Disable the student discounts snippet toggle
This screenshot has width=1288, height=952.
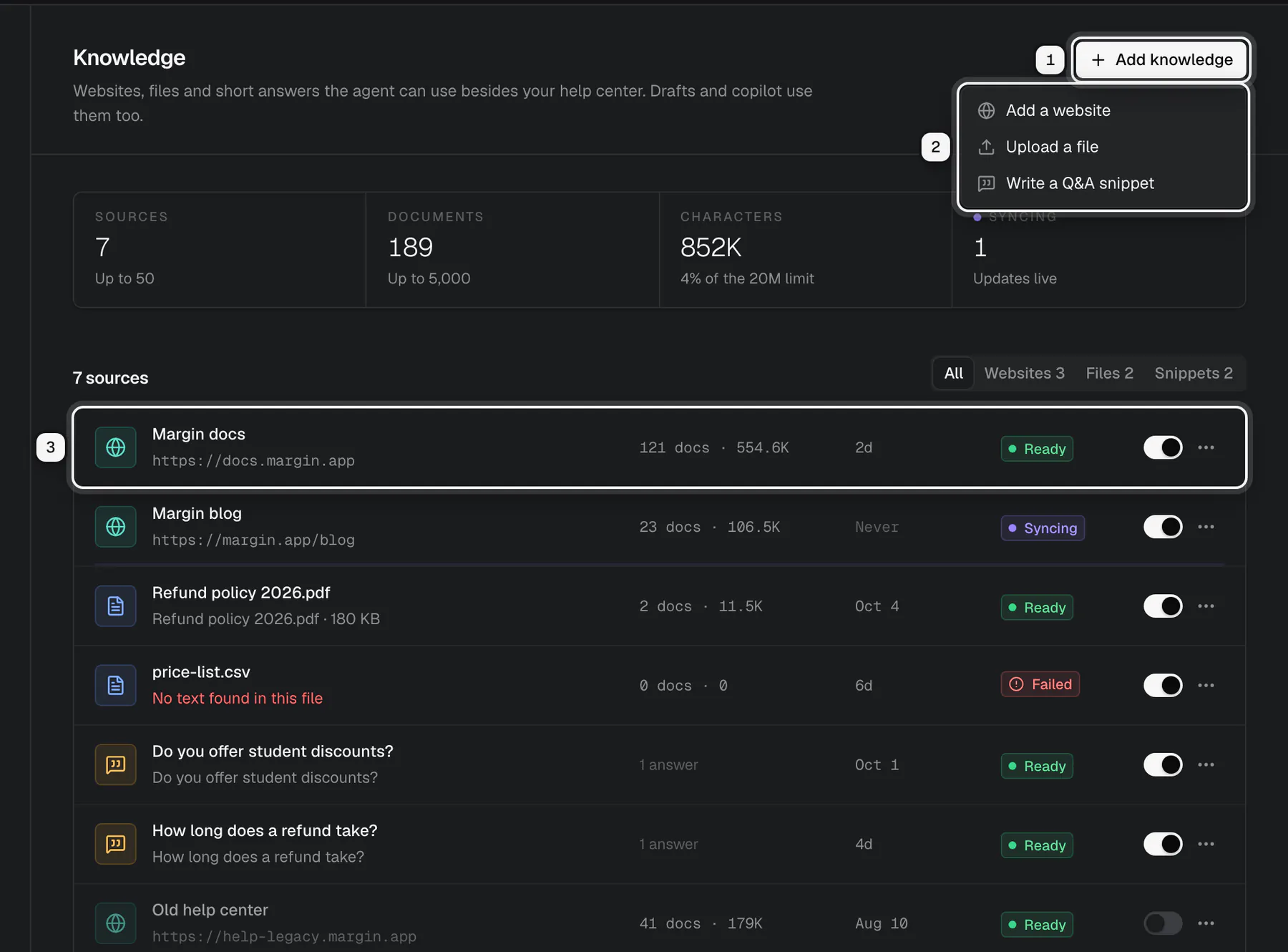tap(1163, 764)
